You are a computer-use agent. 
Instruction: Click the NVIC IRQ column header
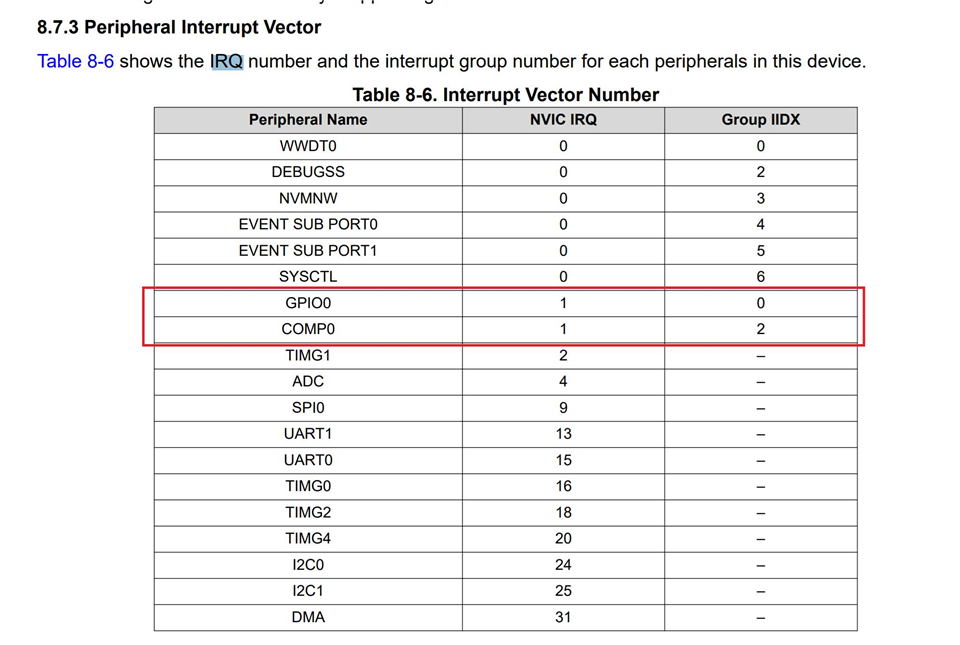pyautogui.click(x=563, y=120)
